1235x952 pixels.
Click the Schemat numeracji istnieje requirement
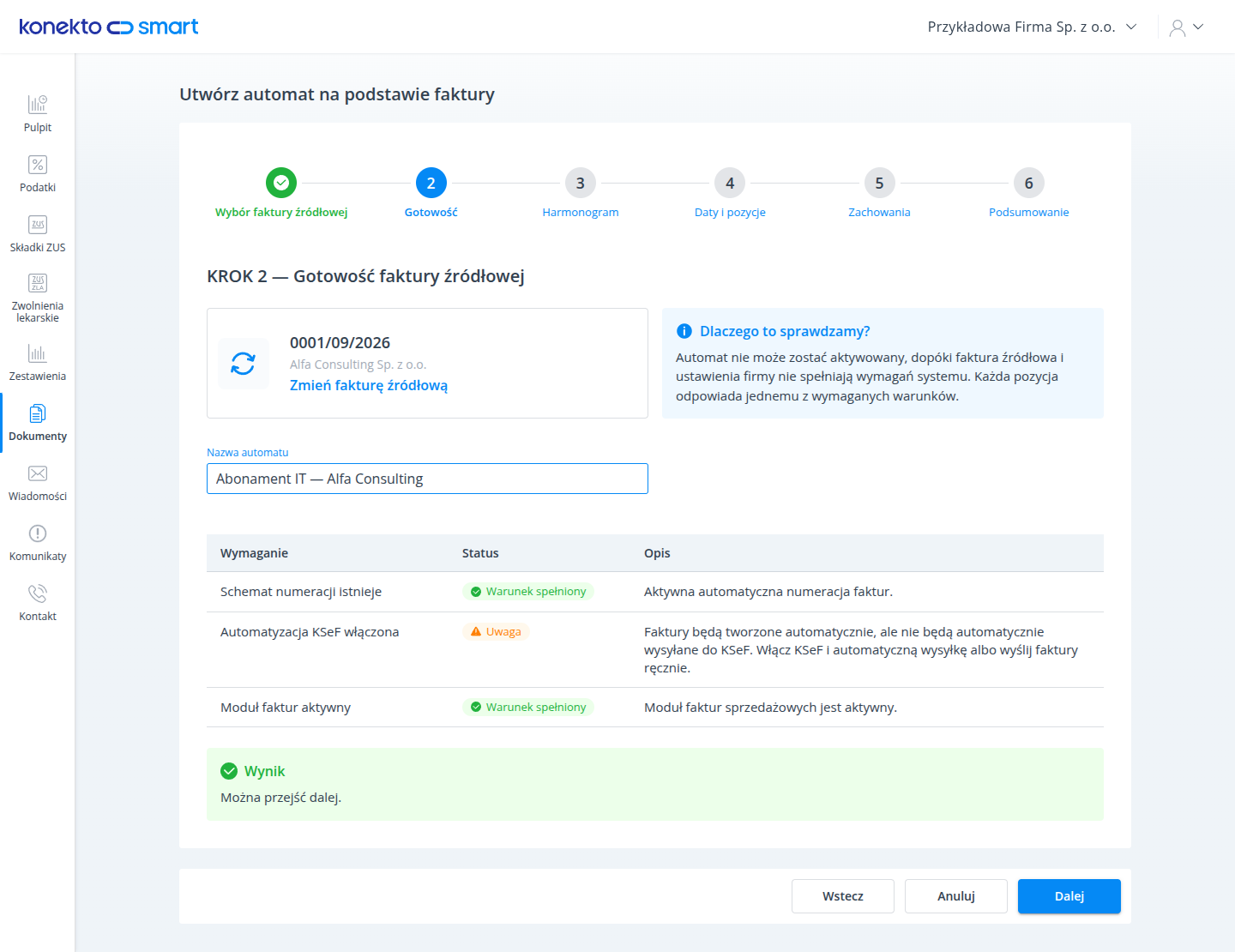point(301,592)
